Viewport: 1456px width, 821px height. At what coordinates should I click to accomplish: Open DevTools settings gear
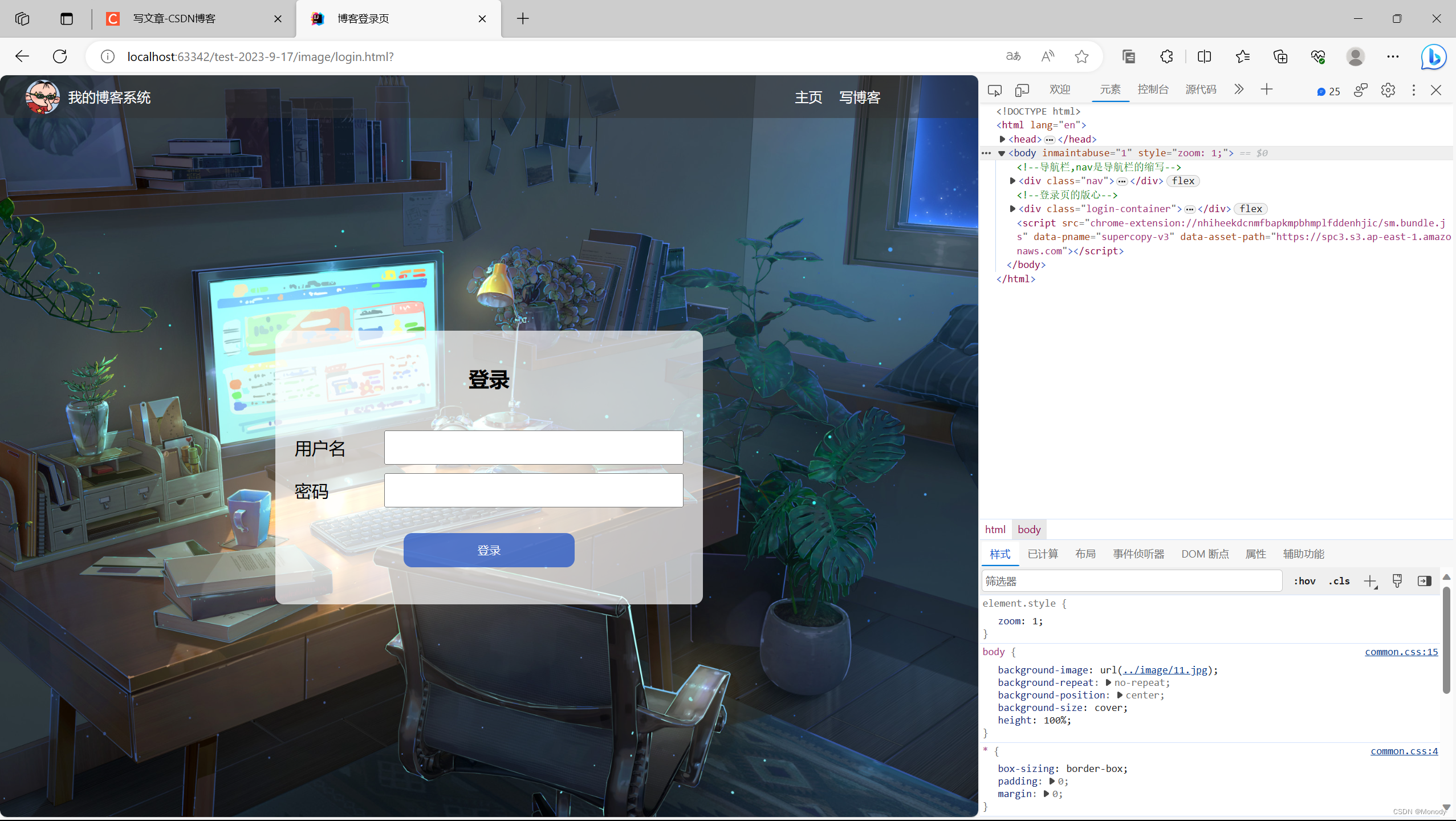(1388, 90)
